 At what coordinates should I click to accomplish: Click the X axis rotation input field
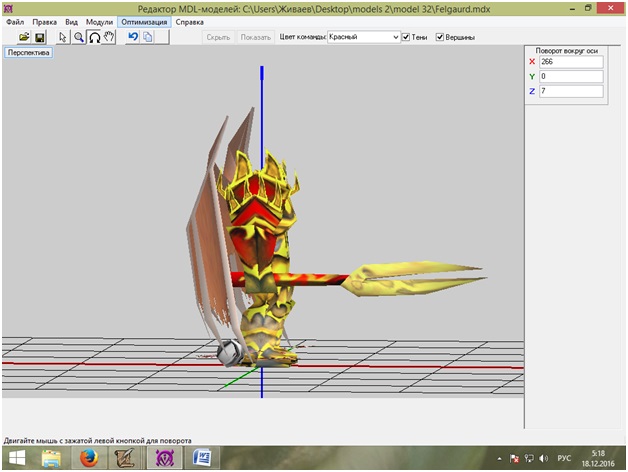click(x=569, y=61)
